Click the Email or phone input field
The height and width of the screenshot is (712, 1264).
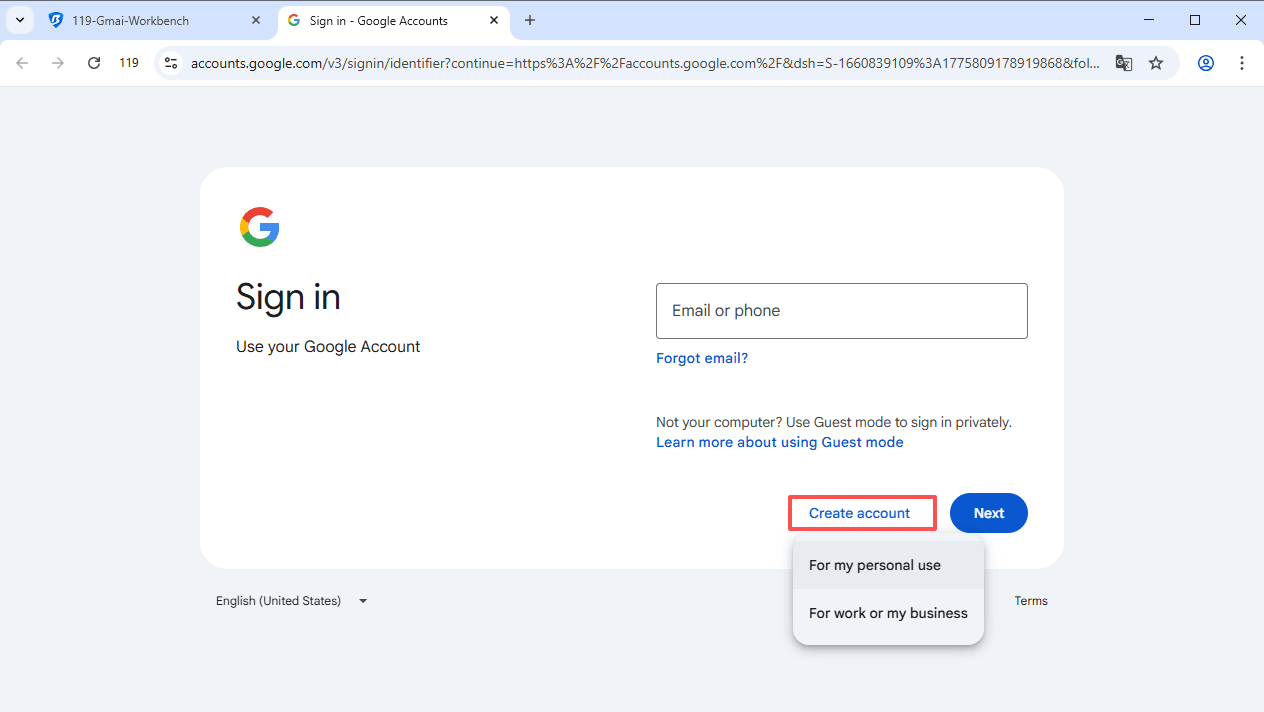click(x=841, y=310)
